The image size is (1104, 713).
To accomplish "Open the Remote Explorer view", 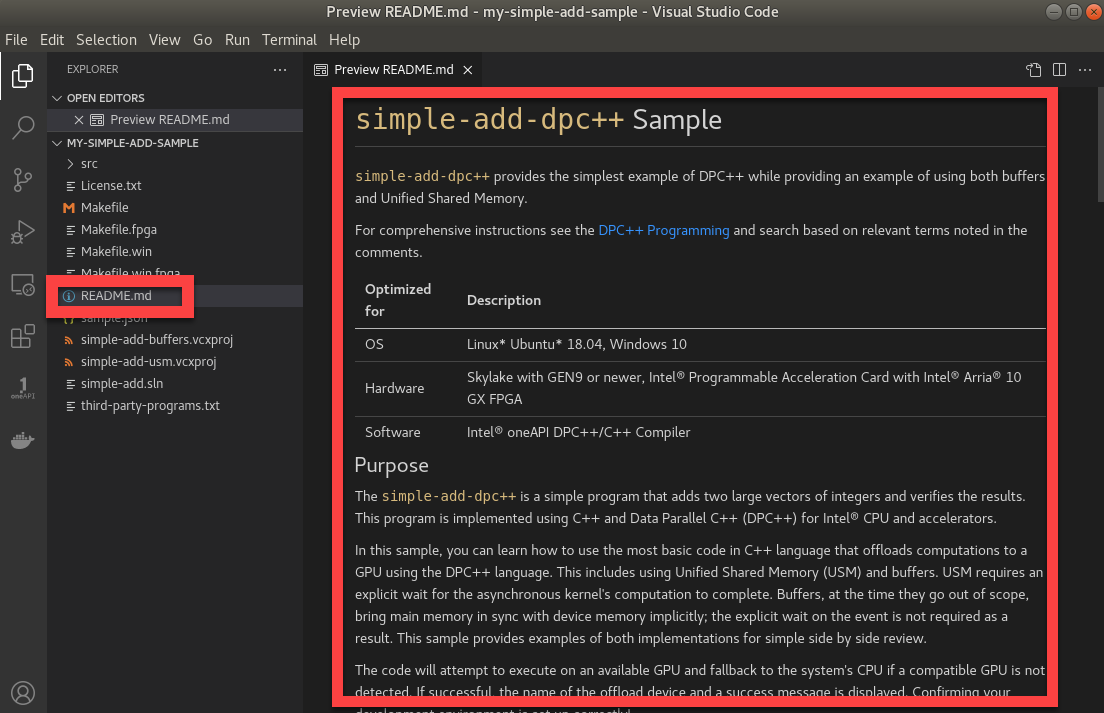I will [23, 285].
